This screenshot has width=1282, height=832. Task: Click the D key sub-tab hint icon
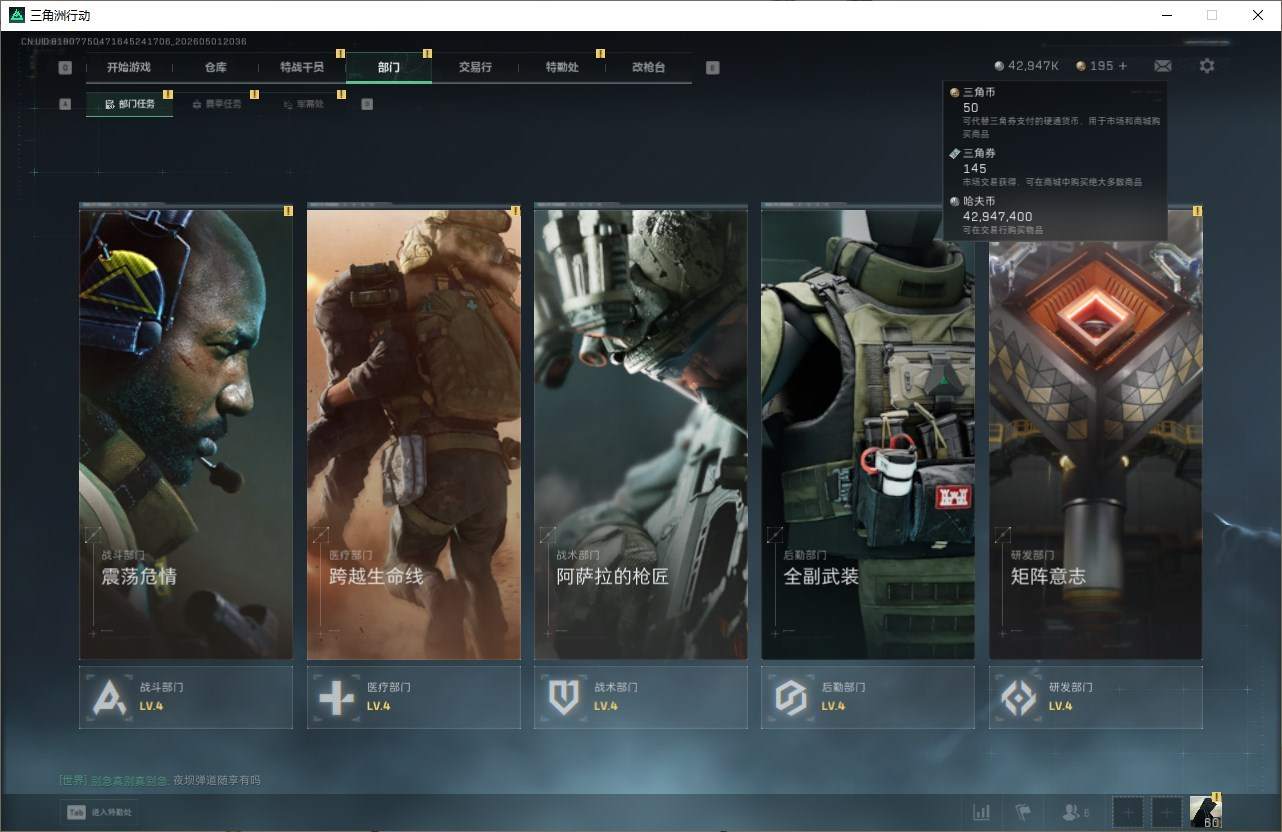pyautogui.click(x=367, y=104)
